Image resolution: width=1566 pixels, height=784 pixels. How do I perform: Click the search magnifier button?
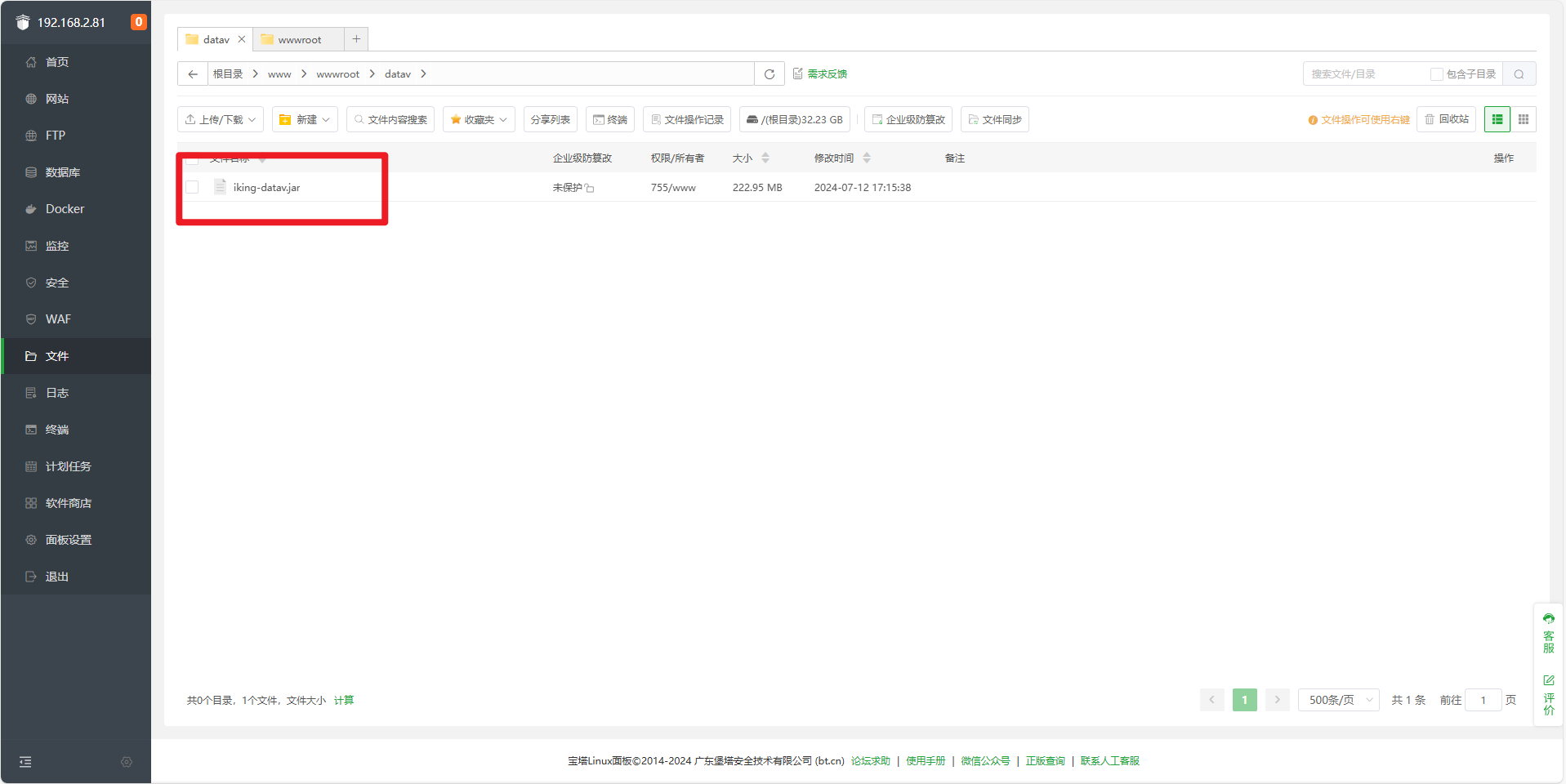click(x=1519, y=73)
